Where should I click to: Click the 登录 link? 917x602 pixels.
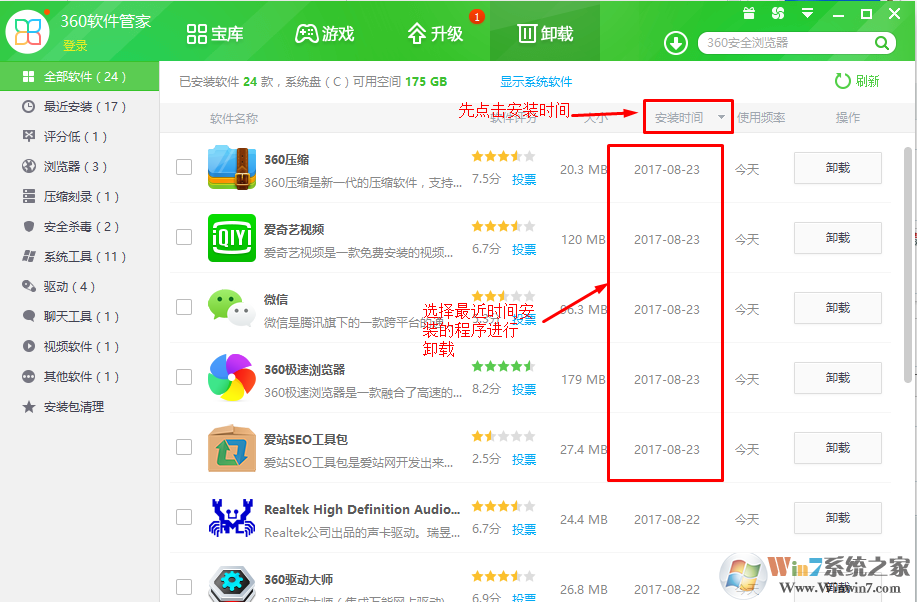[75, 46]
